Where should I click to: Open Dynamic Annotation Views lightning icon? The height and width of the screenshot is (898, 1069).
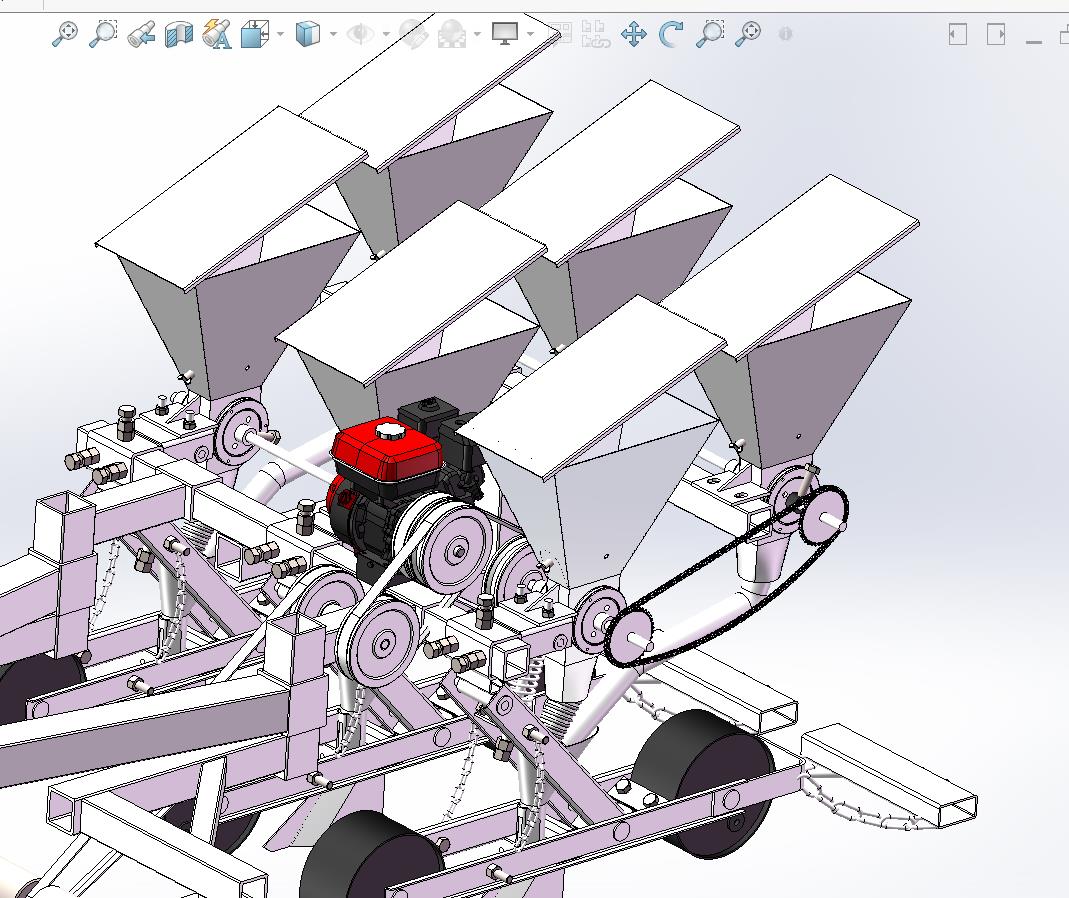[x=217, y=33]
